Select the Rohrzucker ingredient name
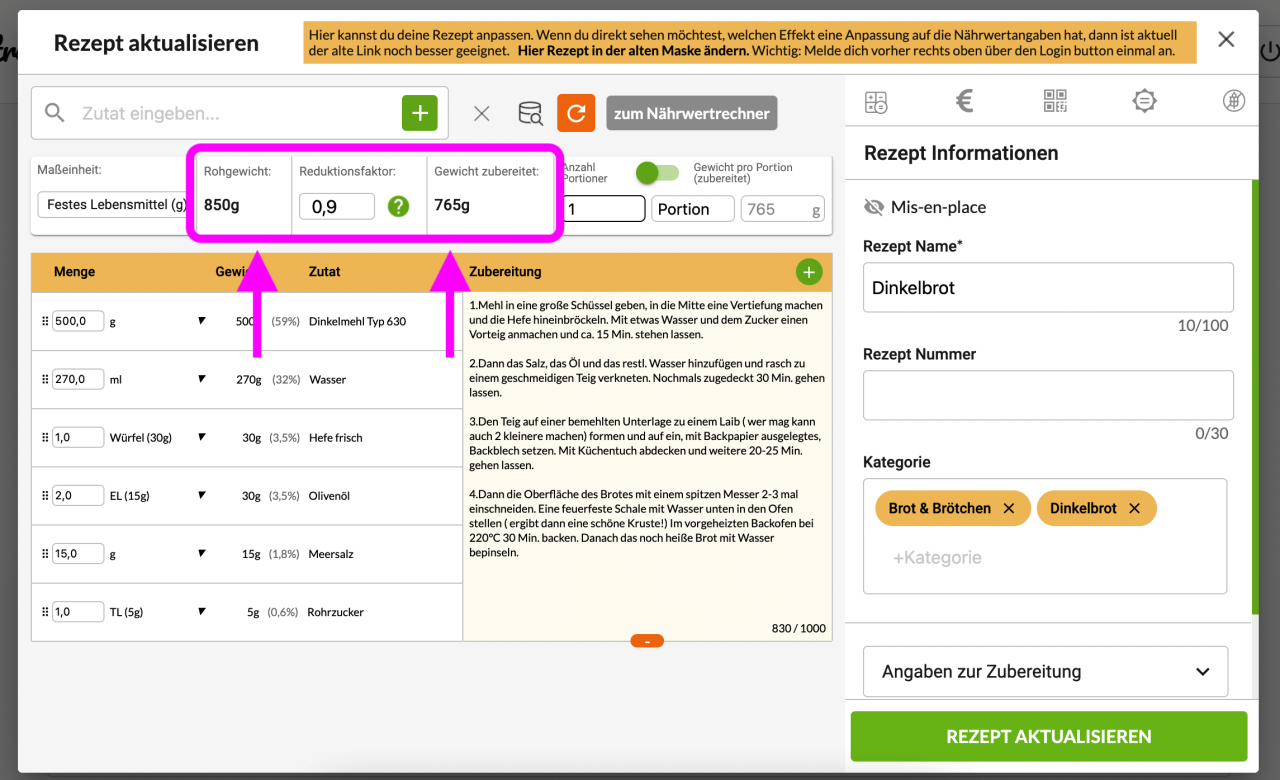This screenshot has width=1280, height=780. [336, 612]
